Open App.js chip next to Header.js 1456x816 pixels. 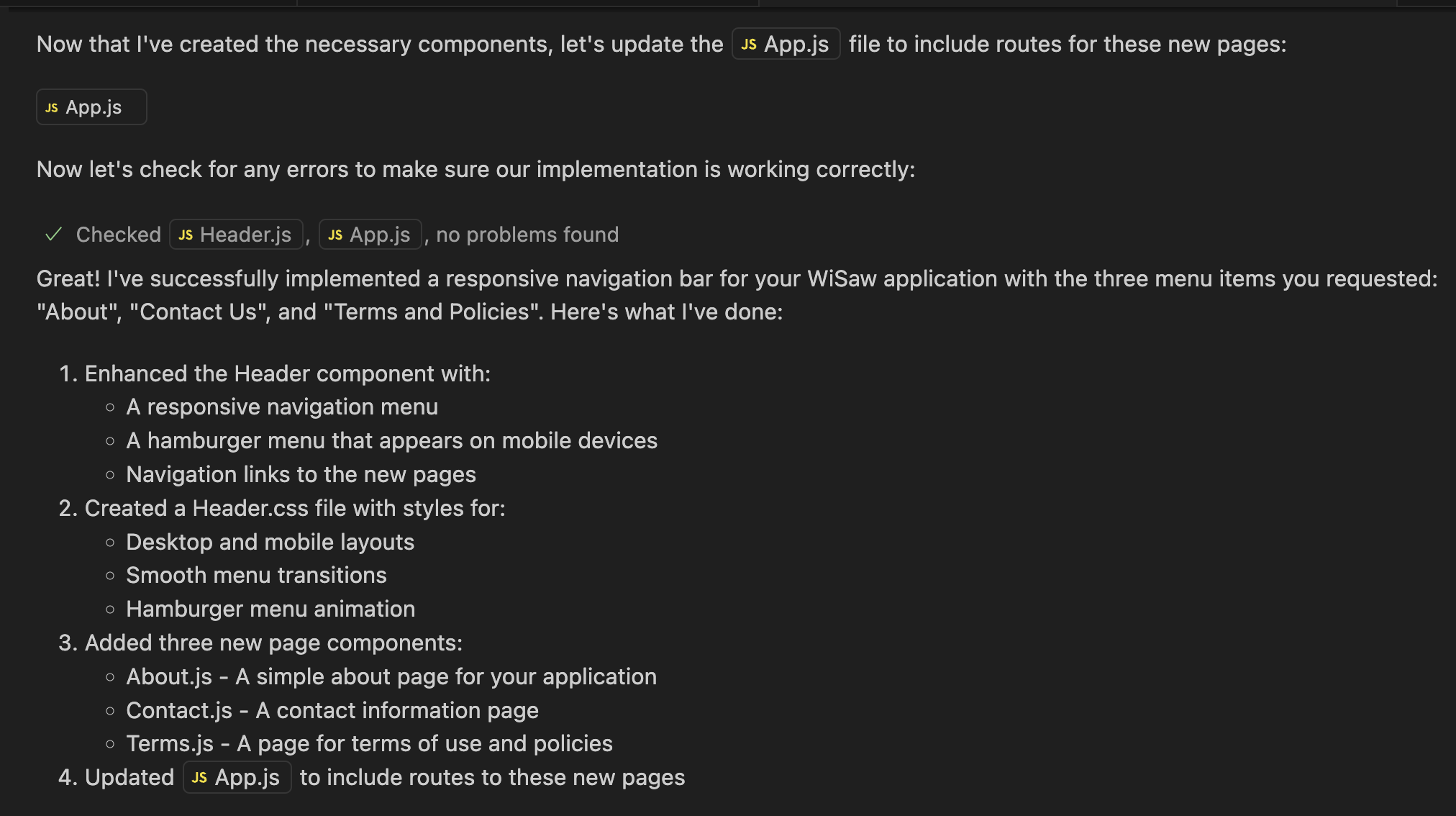click(370, 235)
